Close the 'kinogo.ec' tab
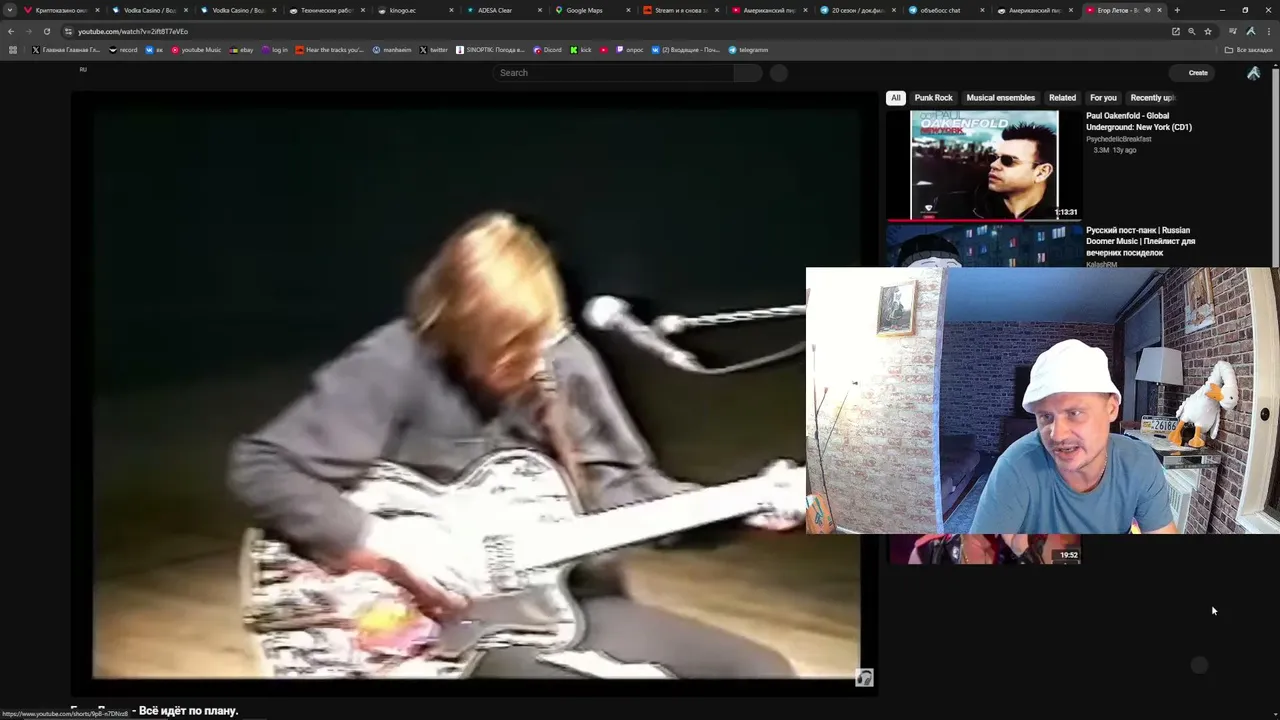1280x720 pixels. click(451, 10)
